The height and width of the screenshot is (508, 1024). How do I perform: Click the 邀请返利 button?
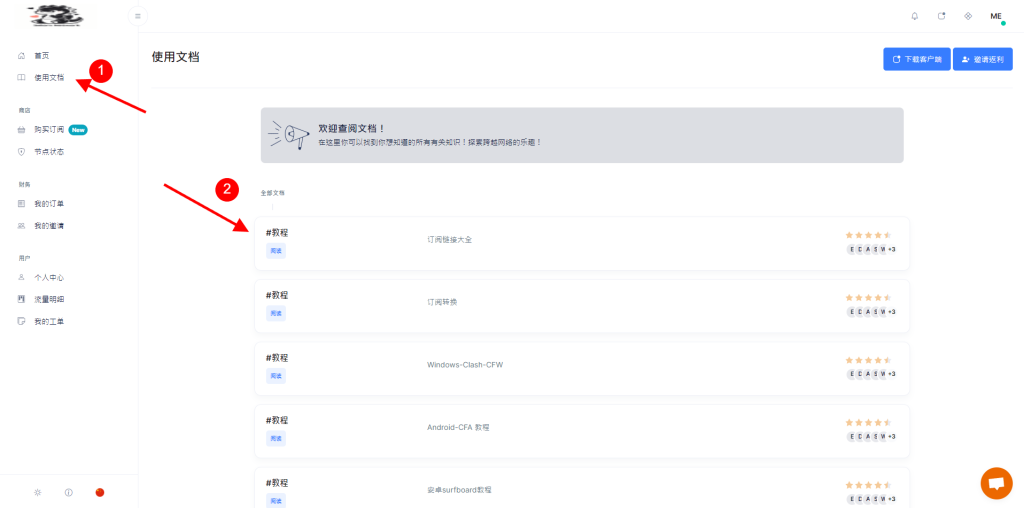pyautogui.click(x=982, y=59)
